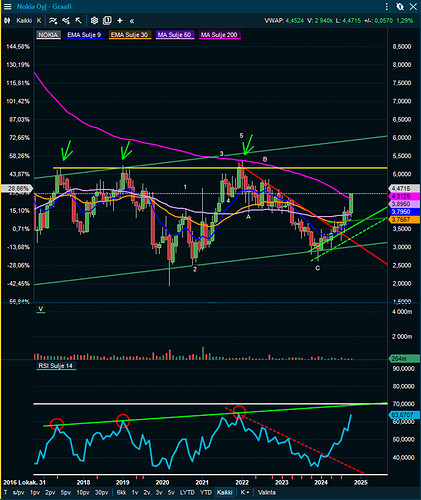This screenshot has width=421, height=500.
Task: Click the 2020 label on time axis
Action: (x=162, y=482)
